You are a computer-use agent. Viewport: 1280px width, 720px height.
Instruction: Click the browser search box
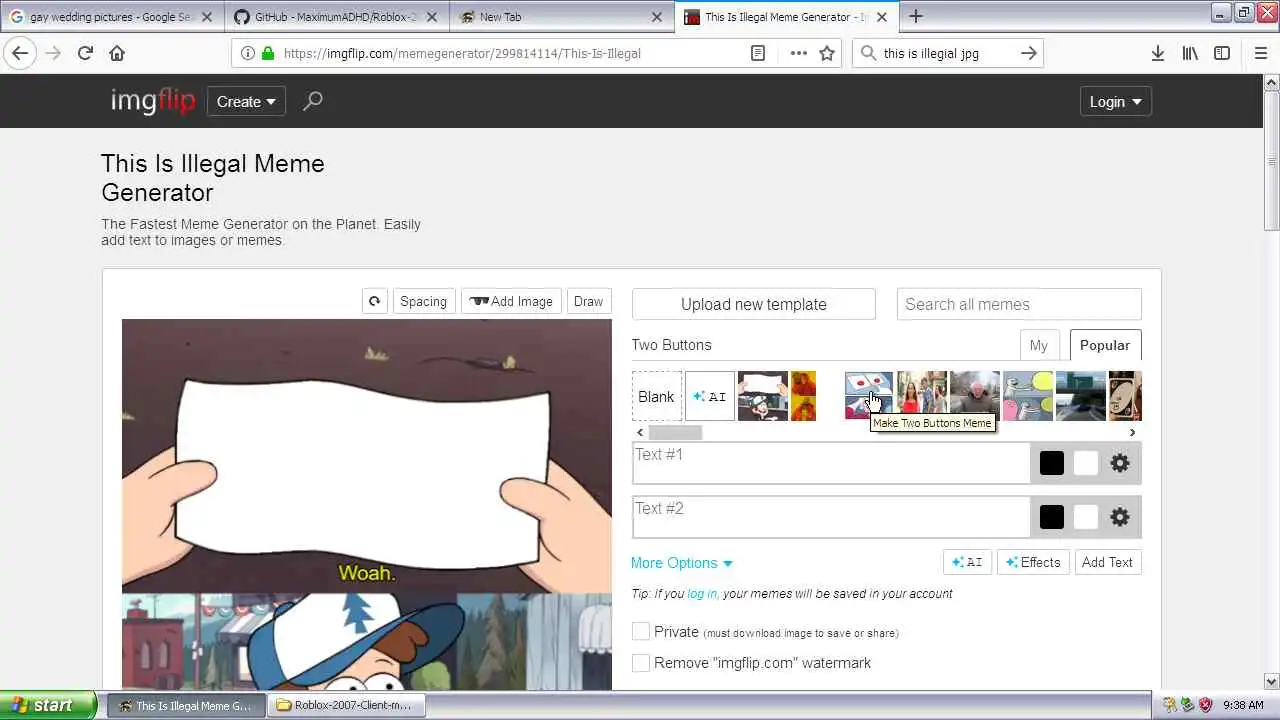click(947, 53)
